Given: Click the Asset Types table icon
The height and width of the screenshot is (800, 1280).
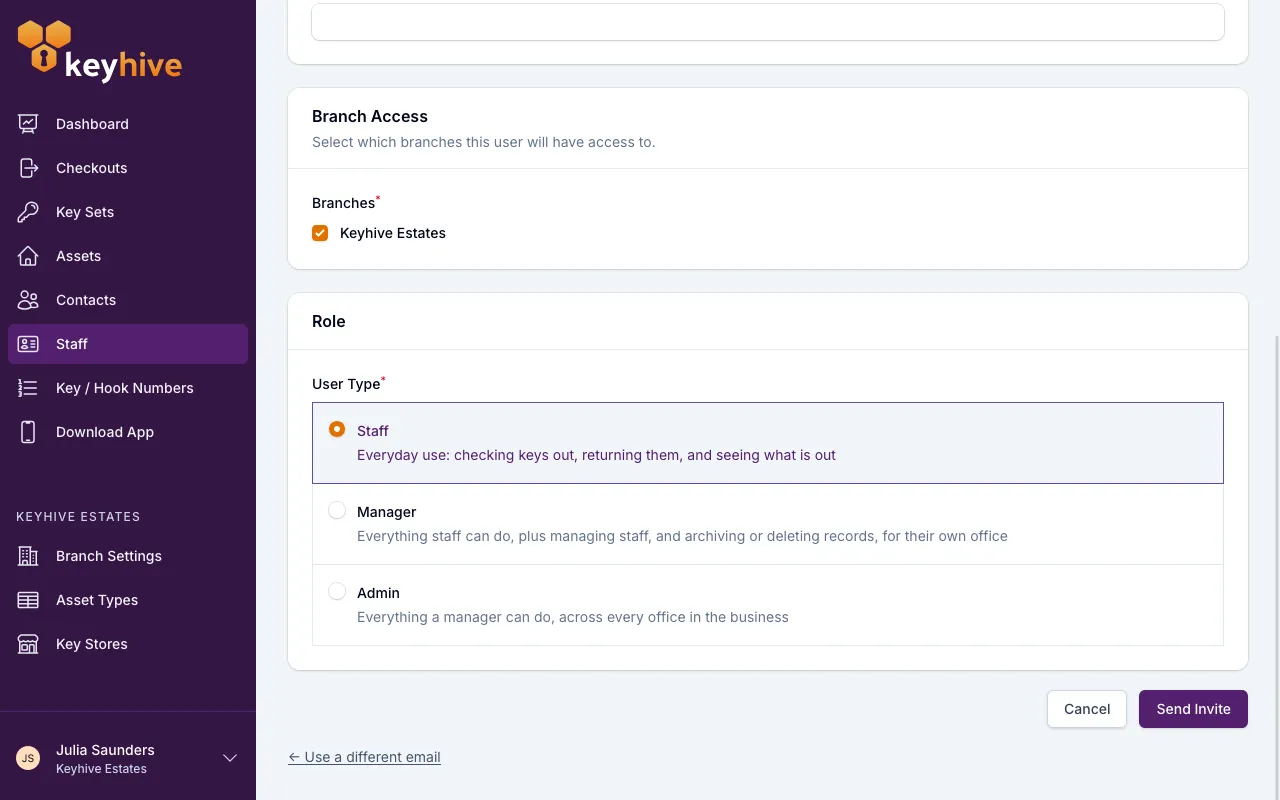Looking at the screenshot, I should [x=28, y=600].
